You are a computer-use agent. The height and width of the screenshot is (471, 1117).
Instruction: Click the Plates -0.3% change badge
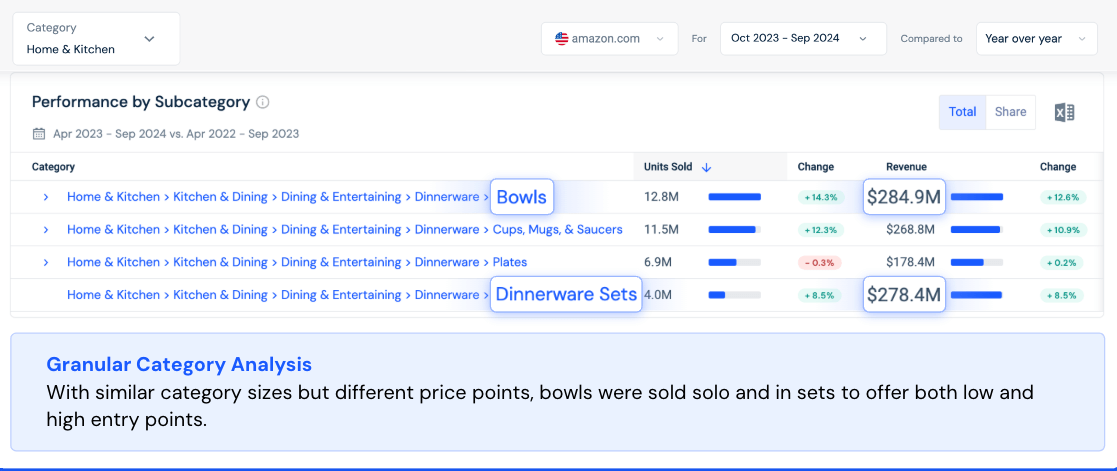(x=819, y=263)
